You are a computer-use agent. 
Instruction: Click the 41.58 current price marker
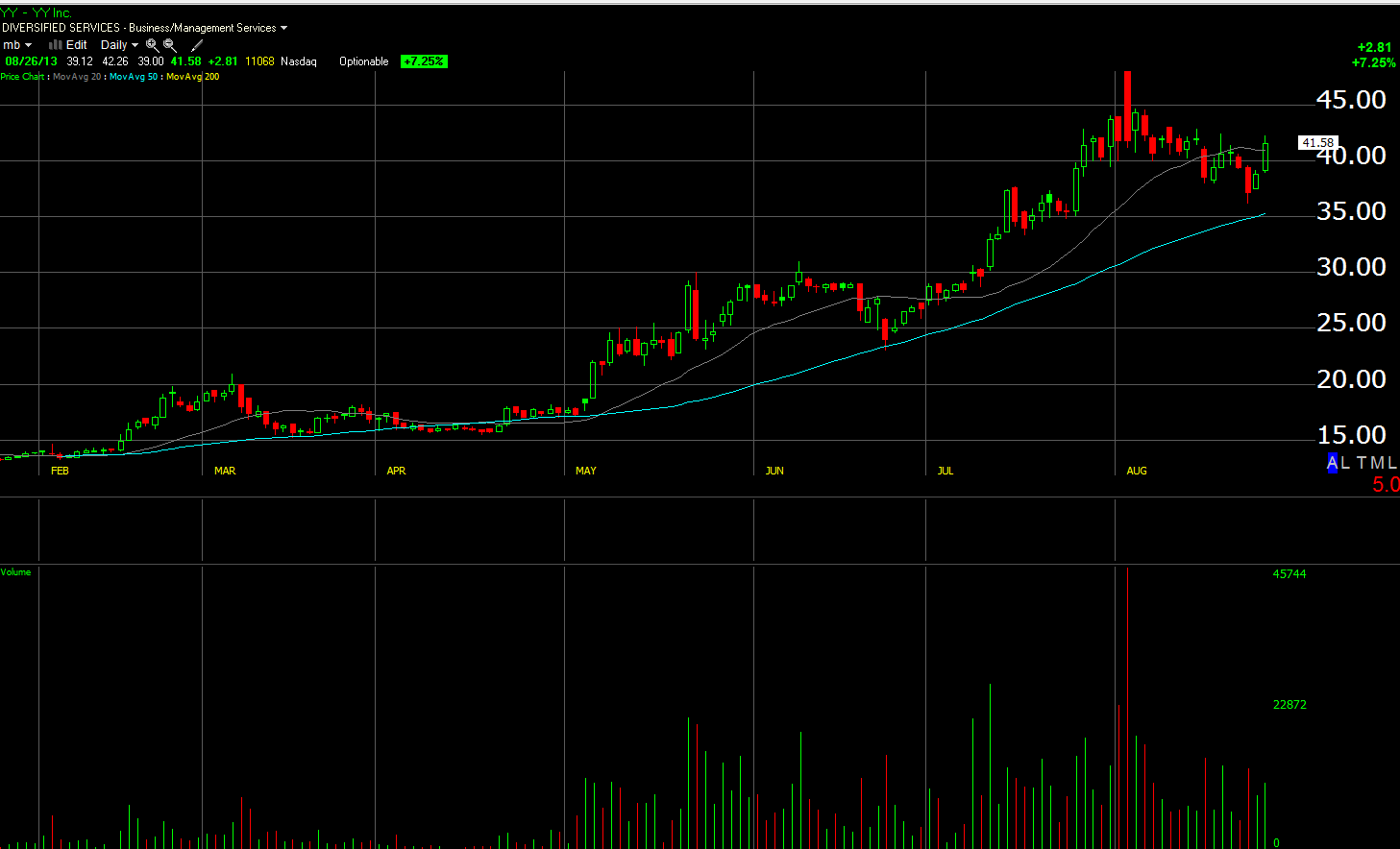[x=1317, y=142]
